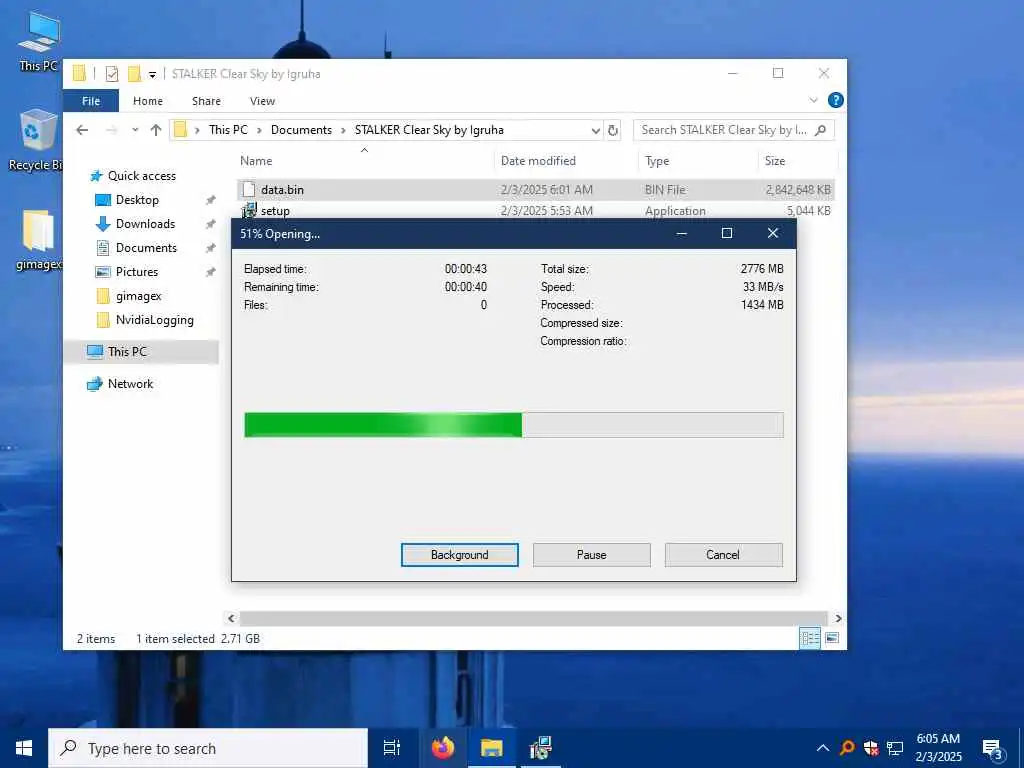Image resolution: width=1024 pixels, height=768 pixels.
Task: Refresh the folder view
Action: pyautogui.click(x=613, y=131)
